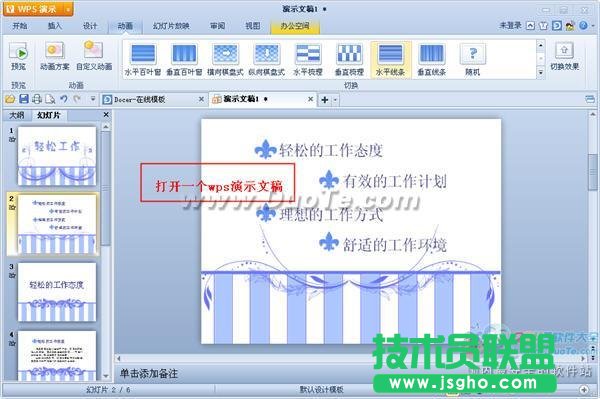The image size is (600, 399).
Task: Select Horizontal Lines (水平线条) transition
Action: click(390, 60)
